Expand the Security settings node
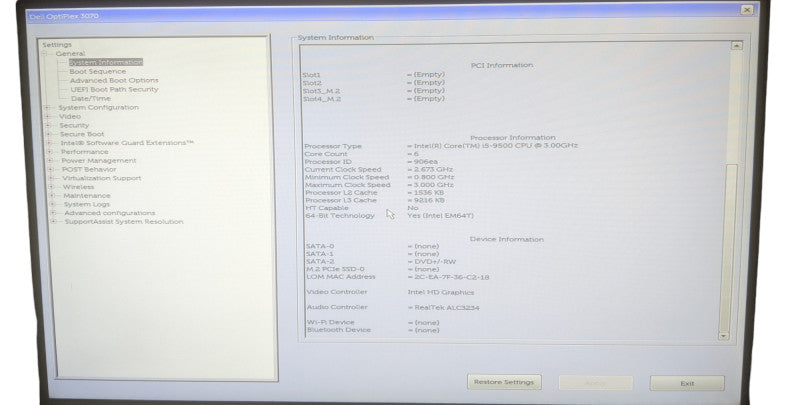 click(48, 125)
